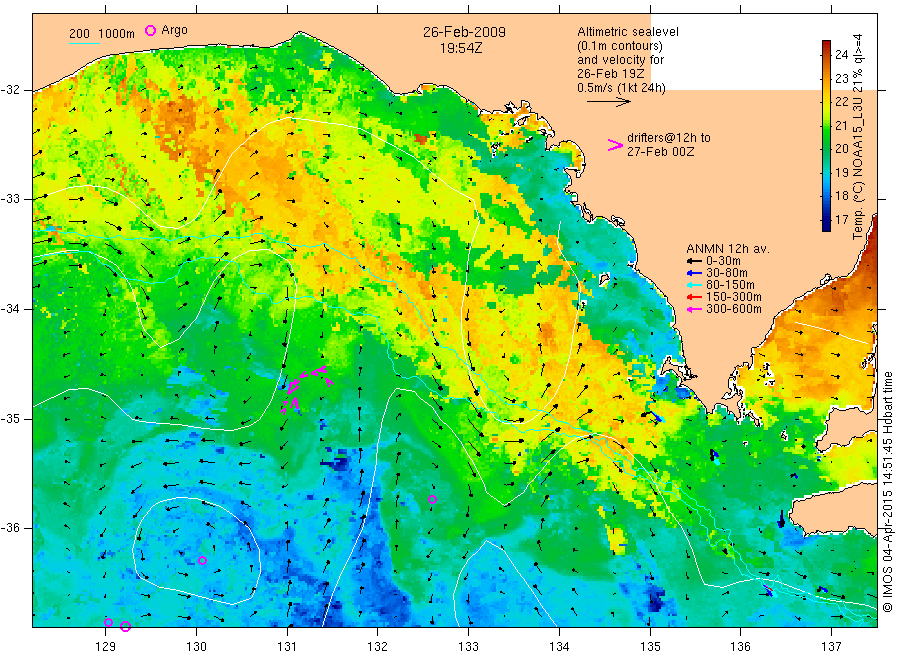The width and height of the screenshot is (900, 660).
Task: Click the "0.5m/s (1kt 24h)" scale text
Action: [x=621, y=88]
